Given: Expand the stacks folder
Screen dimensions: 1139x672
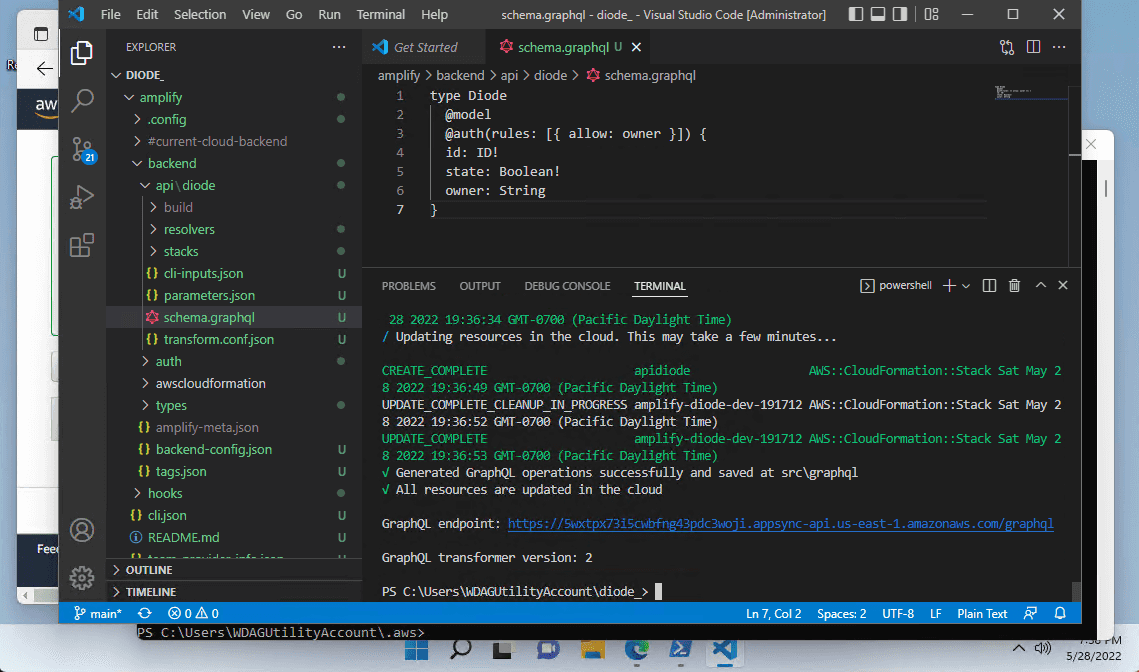Looking at the screenshot, I should (x=234, y=251).
